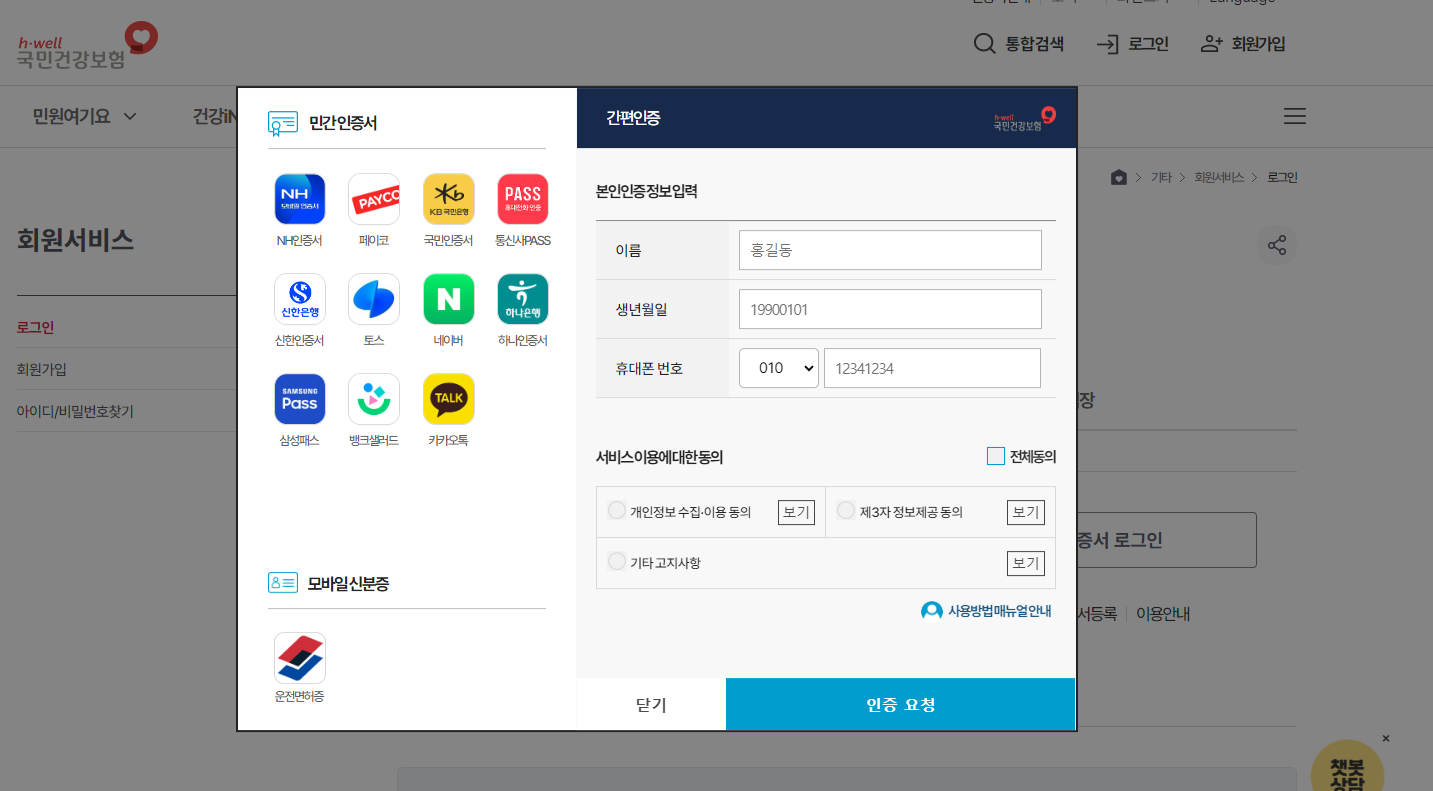This screenshot has width=1433, height=791.
Task: Choose the 페이코 PAYCO icon
Action: 374,199
